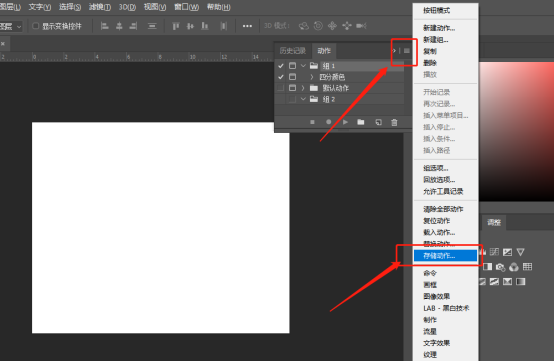This screenshot has width=554, height=361.
Task: Click the align vertical centers icon
Action: [x=190, y=26]
